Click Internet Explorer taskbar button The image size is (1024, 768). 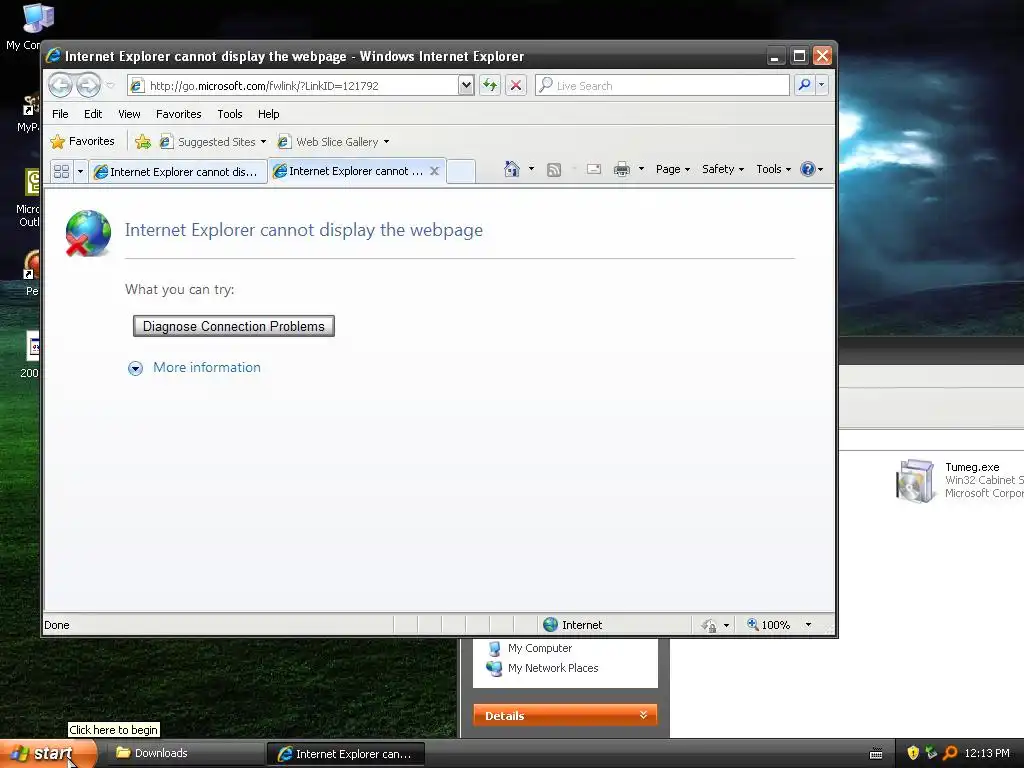[346, 754]
